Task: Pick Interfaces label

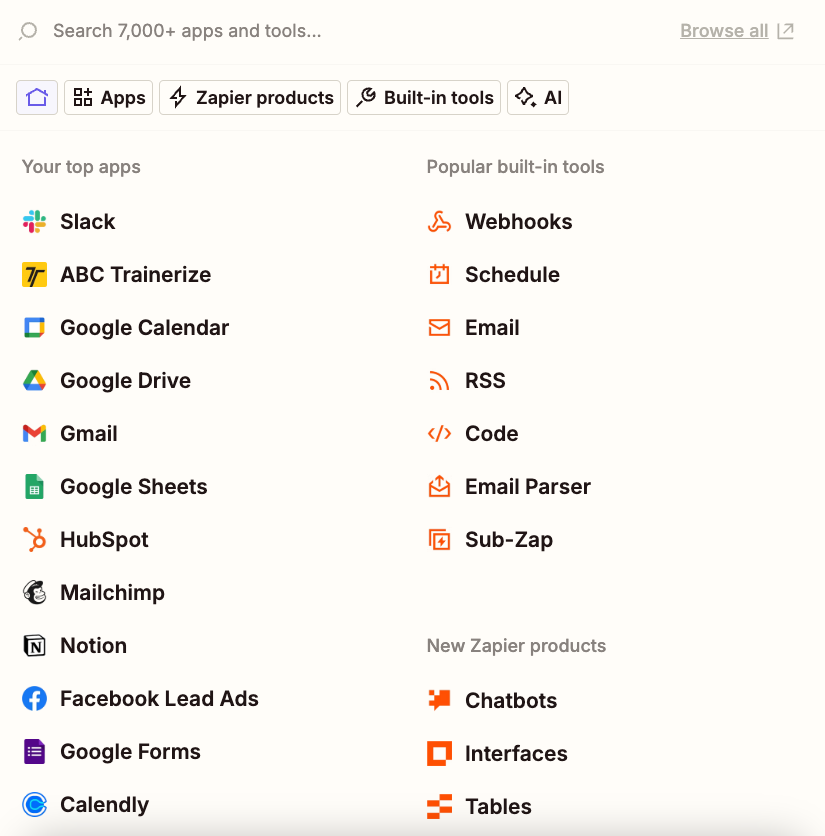Action: [x=516, y=753]
